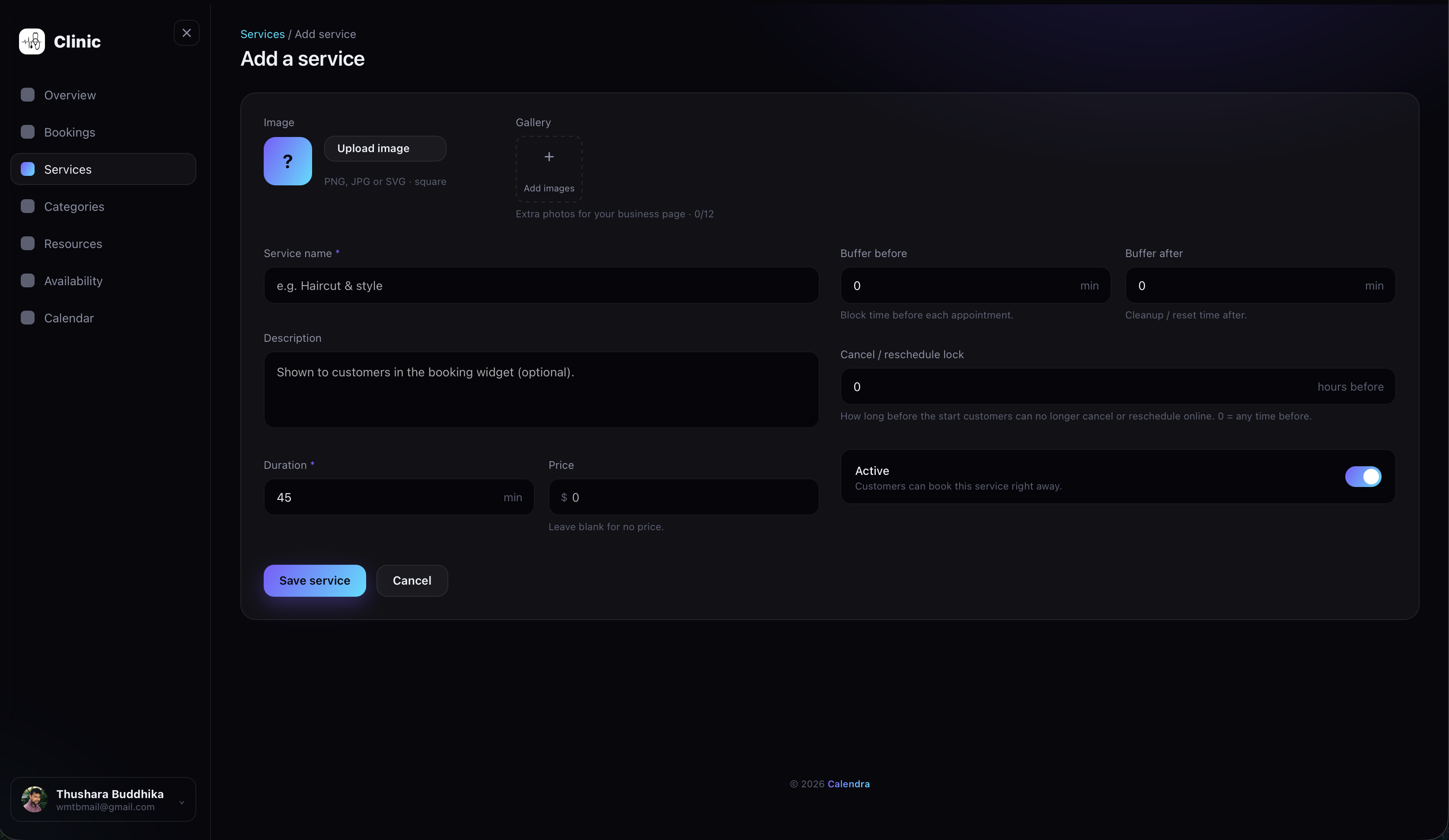Open the Overview menu item
Viewport: 1449px width, 840px height.
103,95
